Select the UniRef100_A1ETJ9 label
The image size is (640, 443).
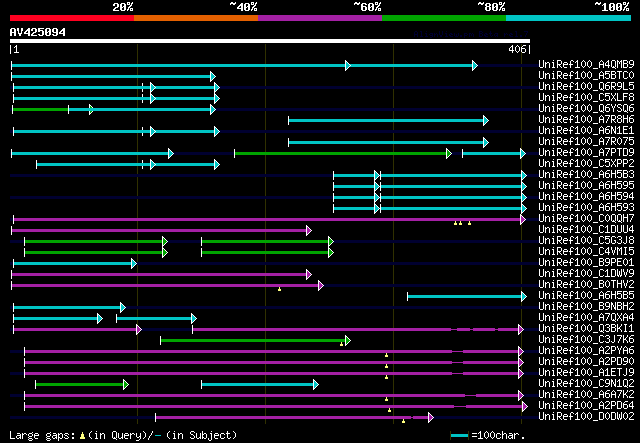[x=586, y=373]
